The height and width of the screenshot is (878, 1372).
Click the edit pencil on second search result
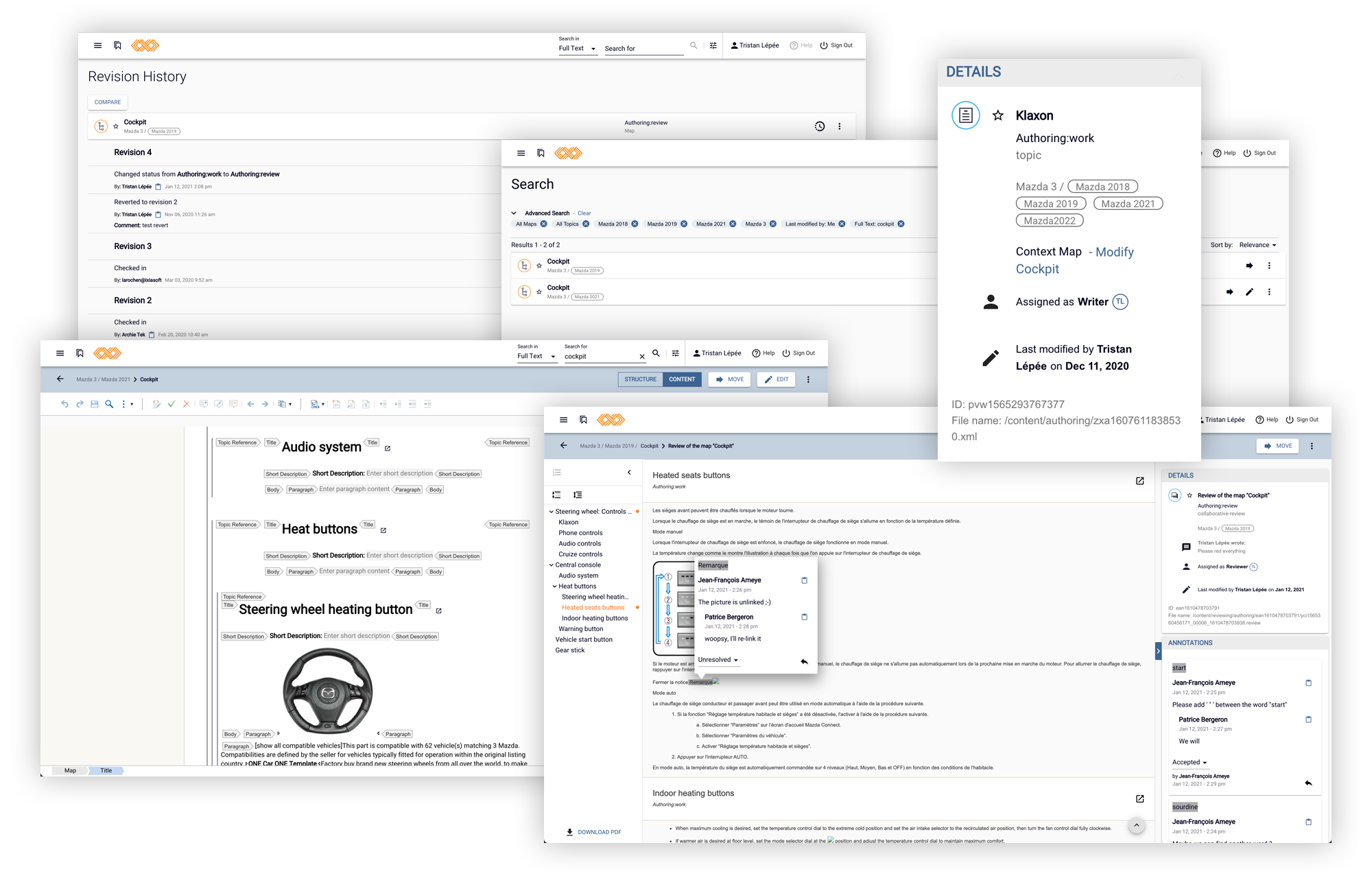[x=1249, y=292]
